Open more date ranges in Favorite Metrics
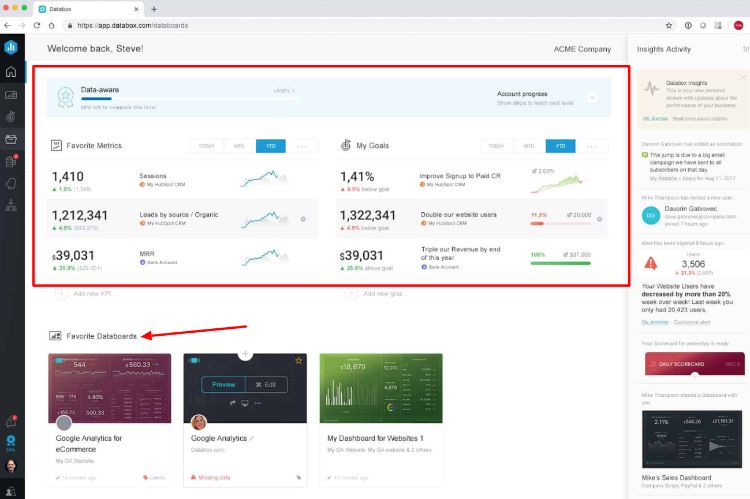 [302, 146]
